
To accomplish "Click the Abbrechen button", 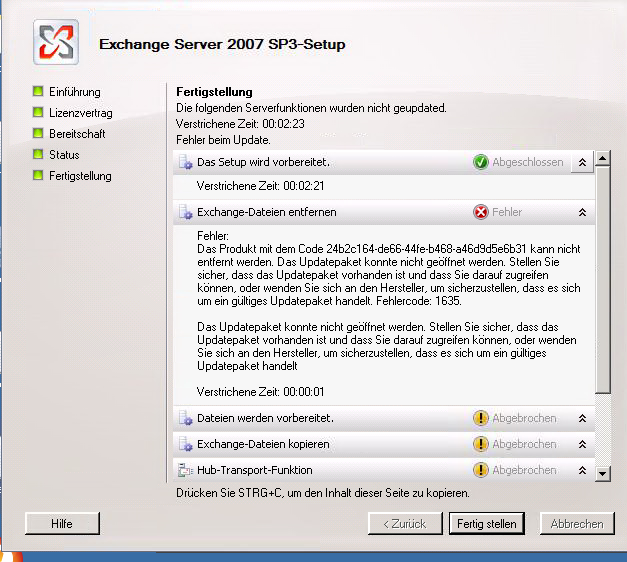I will click(577, 524).
